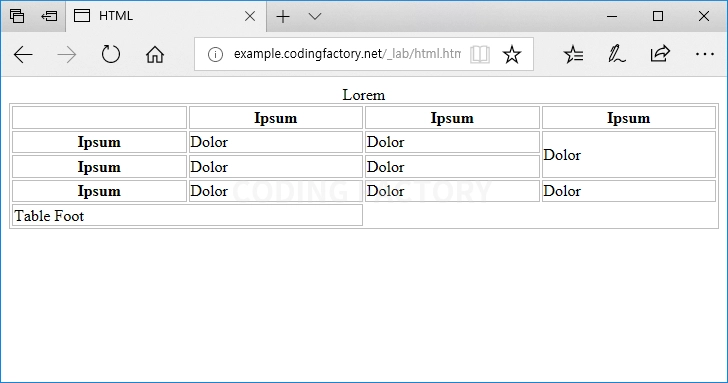This screenshot has height=383, width=728.
Task: Close the HTML tab
Action: (250, 16)
